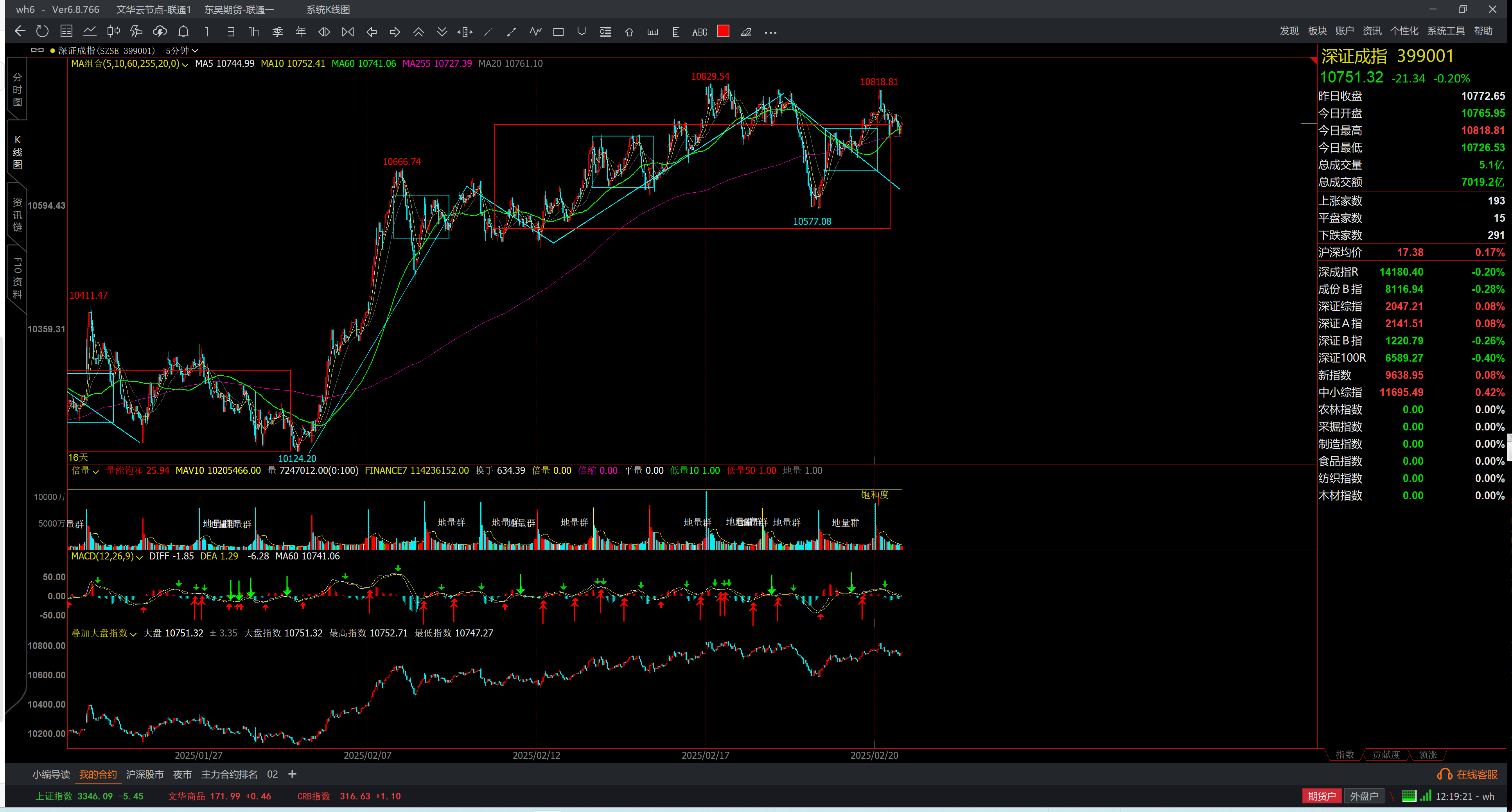Open the 资讯链 side tab
This screenshot has height=812, width=1512.
tap(17, 214)
